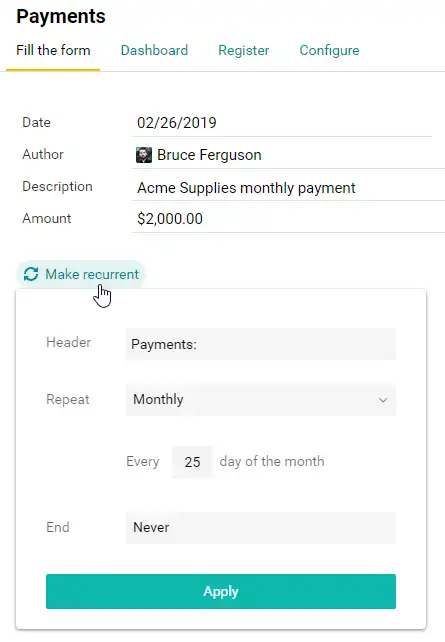Image resolution: width=445 pixels, height=642 pixels.
Task: Click the Description field label
Action: 57,187
